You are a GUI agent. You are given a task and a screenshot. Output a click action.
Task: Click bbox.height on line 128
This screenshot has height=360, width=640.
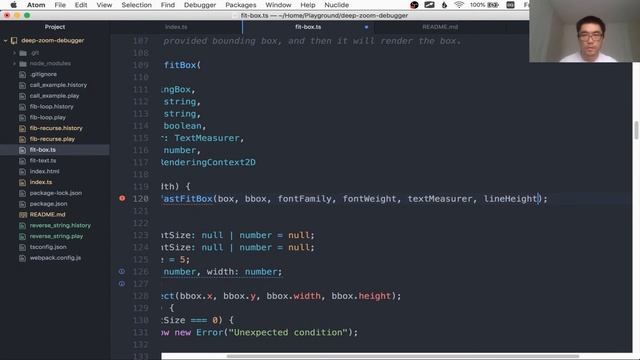(x=361, y=296)
